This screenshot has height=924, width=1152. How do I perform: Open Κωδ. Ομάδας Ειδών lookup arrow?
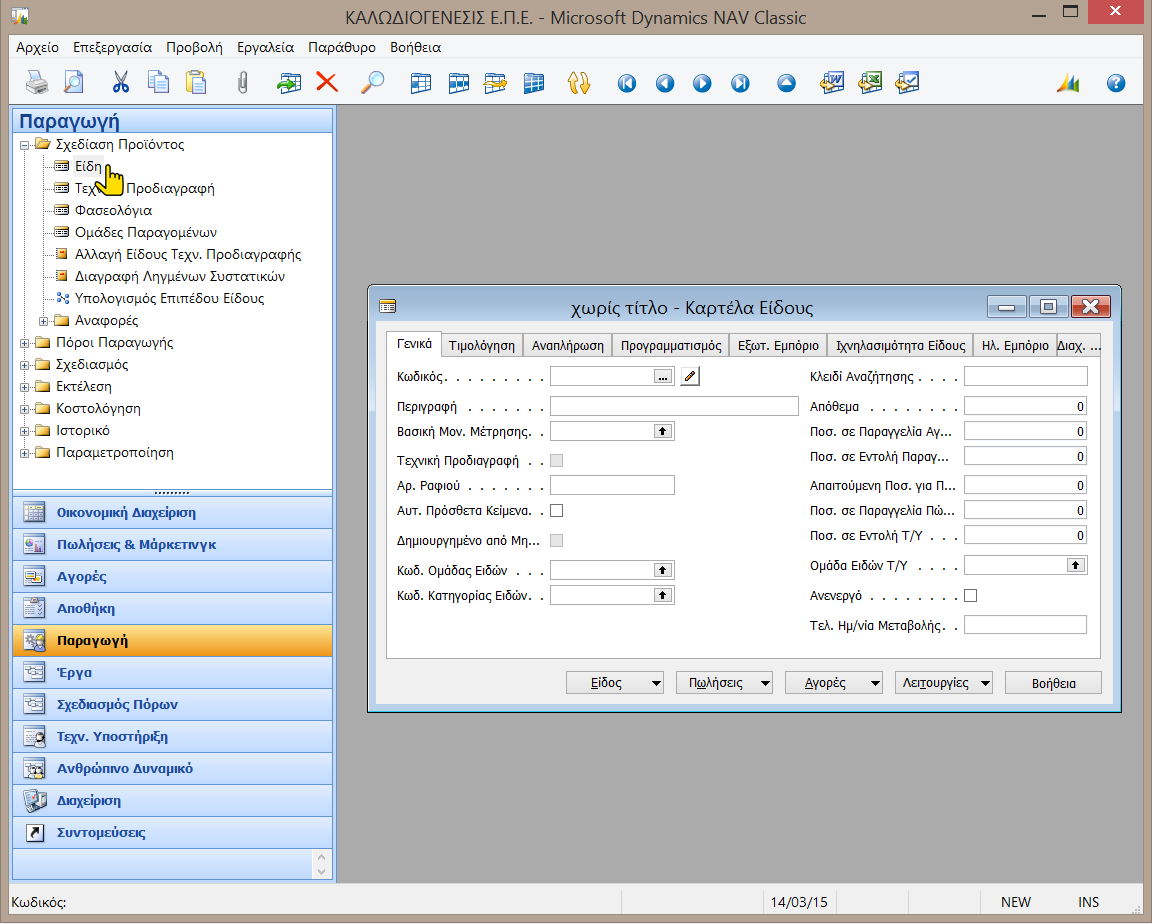coord(663,570)
